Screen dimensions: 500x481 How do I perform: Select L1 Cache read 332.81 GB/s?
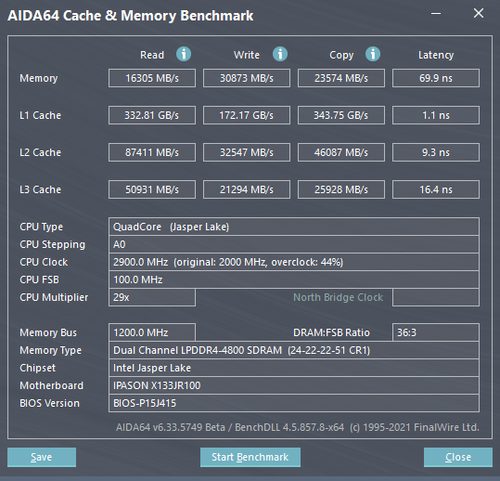(152, 115)
